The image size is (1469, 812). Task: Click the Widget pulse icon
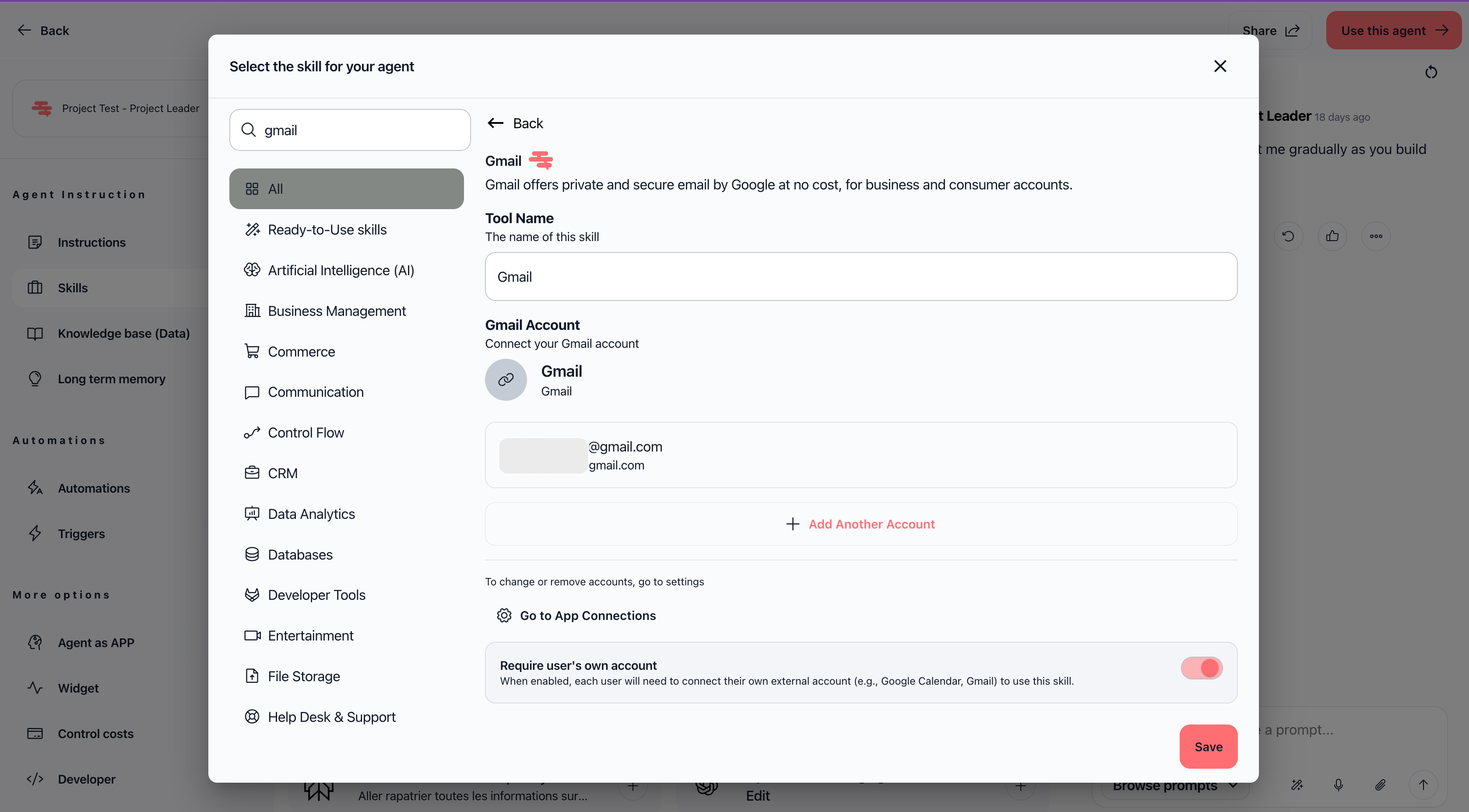[x=35, y=688]
